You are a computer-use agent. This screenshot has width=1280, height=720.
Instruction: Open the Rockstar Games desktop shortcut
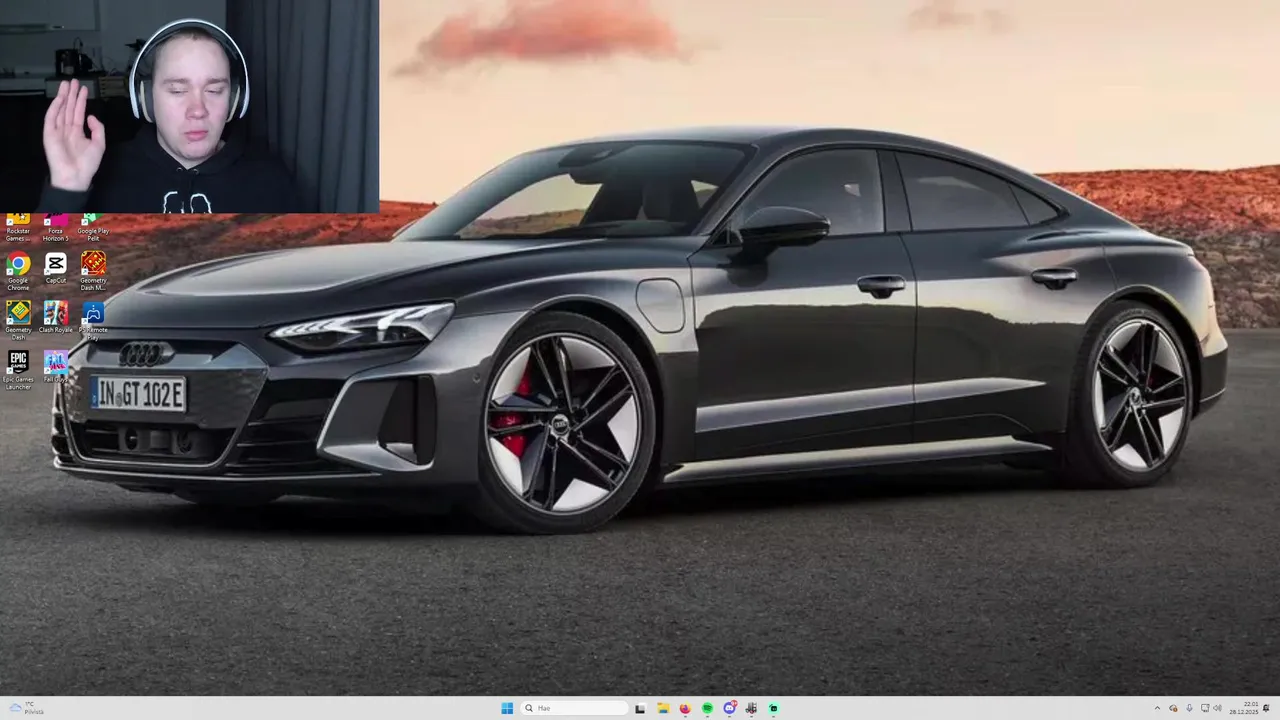click(18, 228)
